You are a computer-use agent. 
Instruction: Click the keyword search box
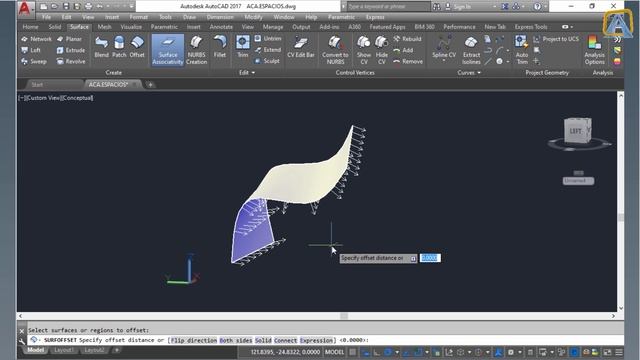(x=388, y=7)
